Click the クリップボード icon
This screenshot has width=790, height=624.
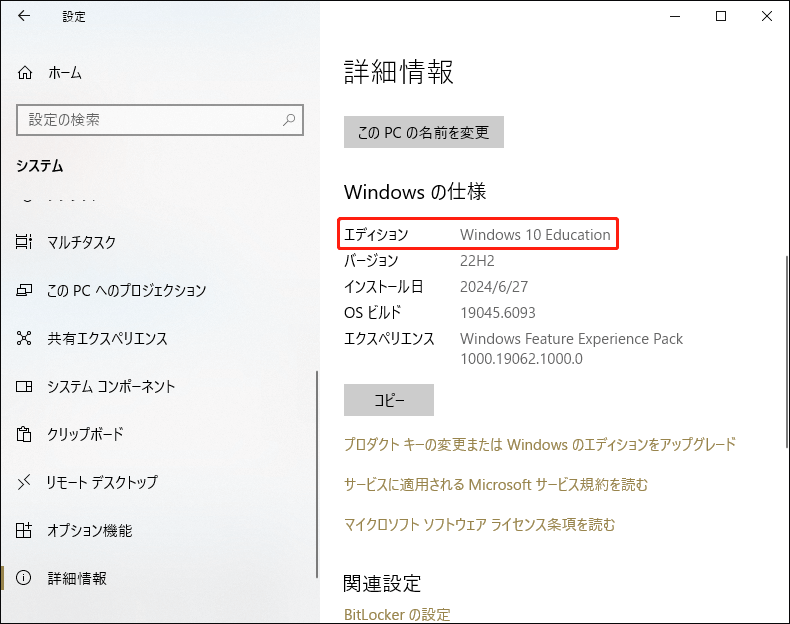click(24, 434)
